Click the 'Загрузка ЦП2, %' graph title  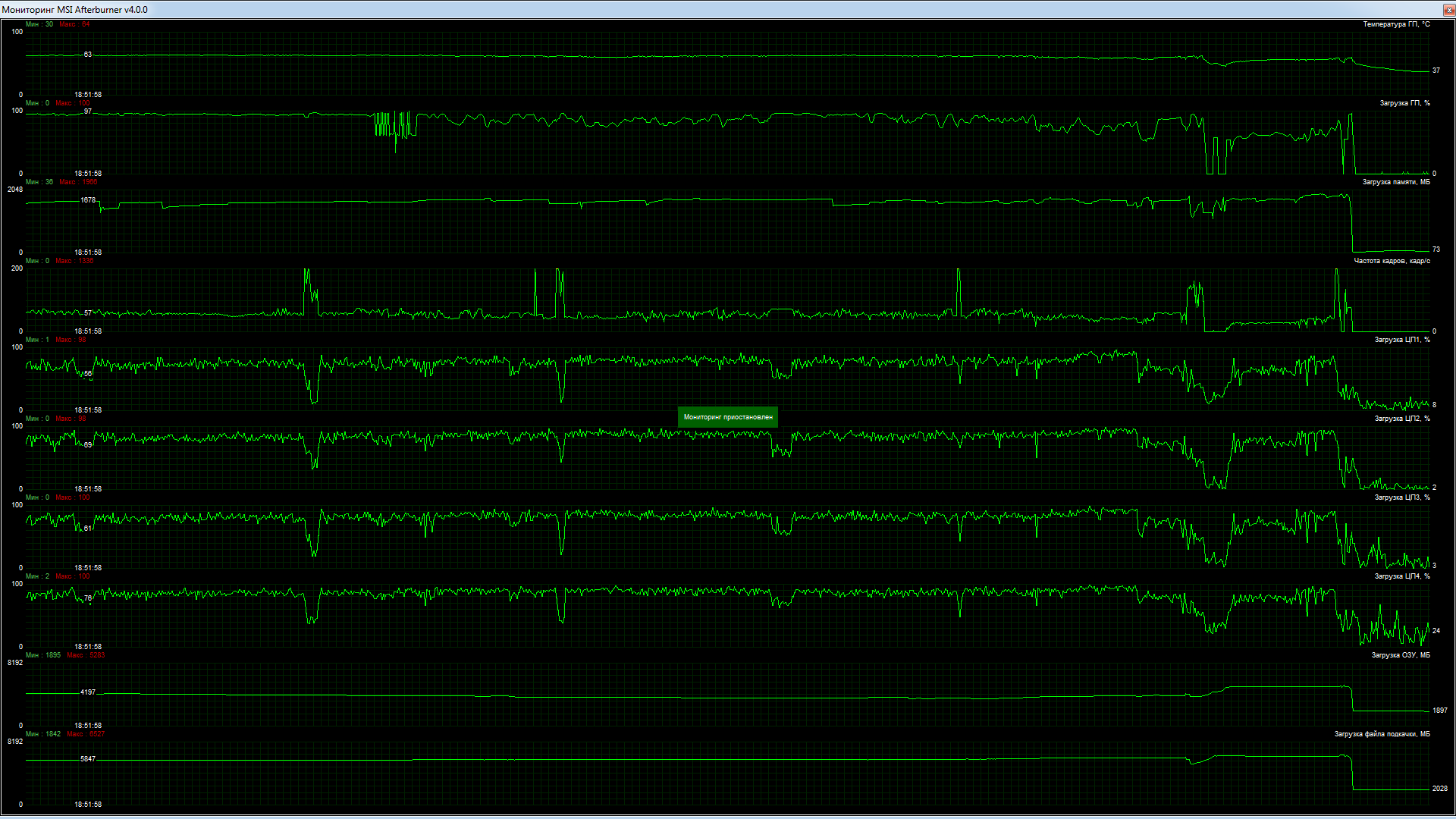pyautogui.click(x=1402, y=419)
